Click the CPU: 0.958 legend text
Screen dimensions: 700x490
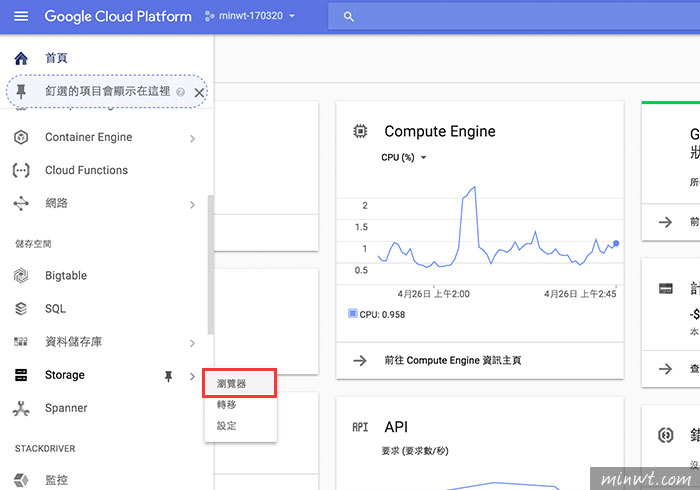382,314
